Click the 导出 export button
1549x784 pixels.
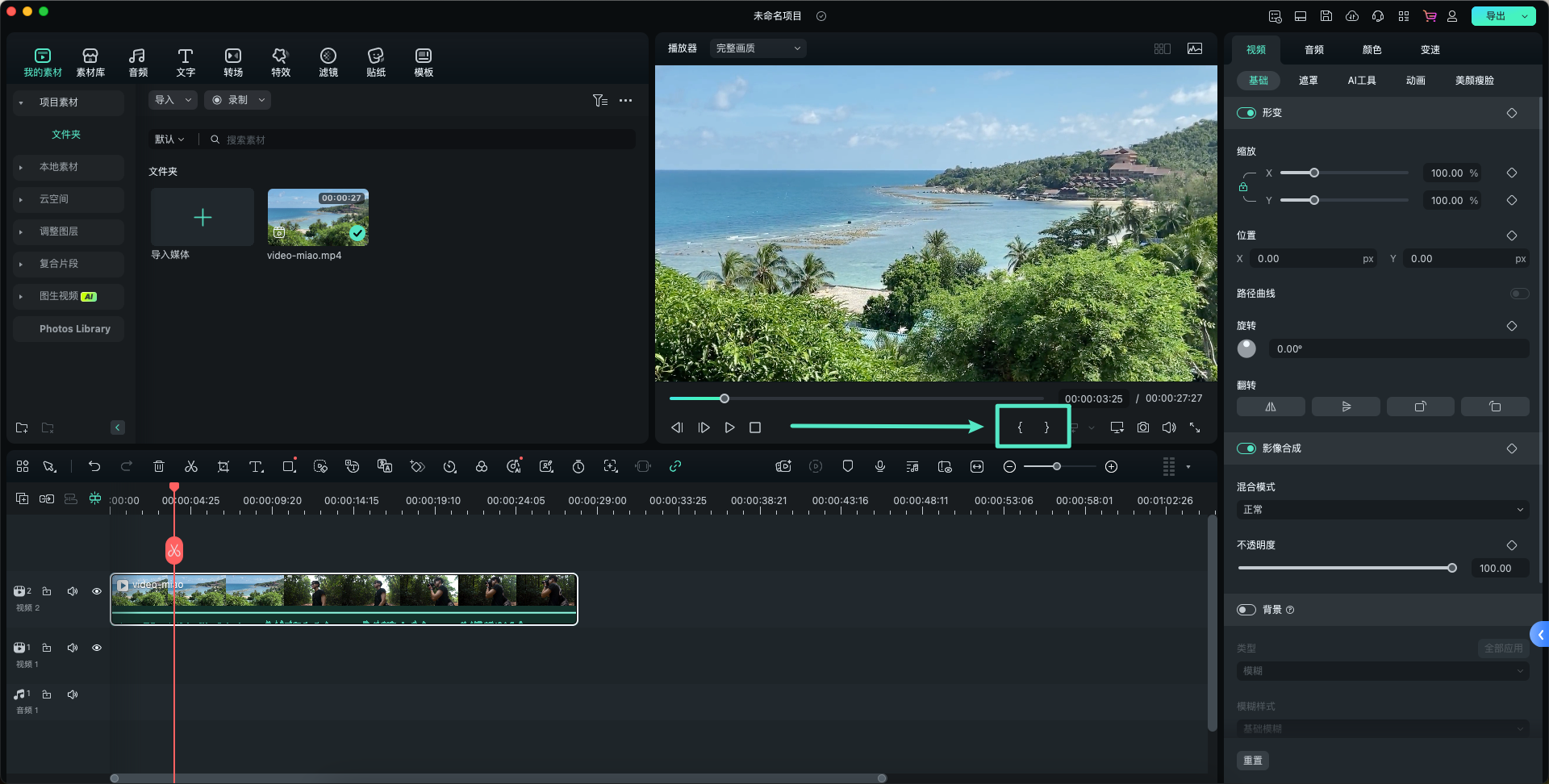[x=1495, y=16]
